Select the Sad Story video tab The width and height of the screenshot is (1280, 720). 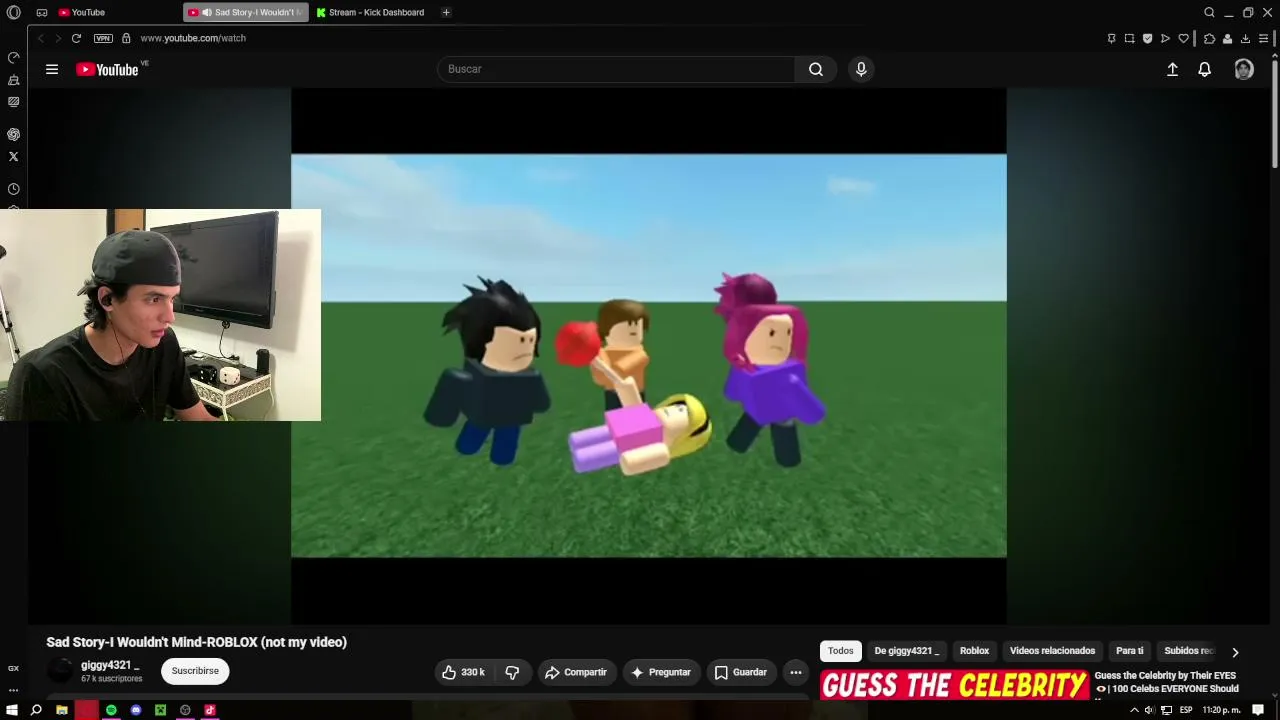pyautogui.click(x=246, y=12)
